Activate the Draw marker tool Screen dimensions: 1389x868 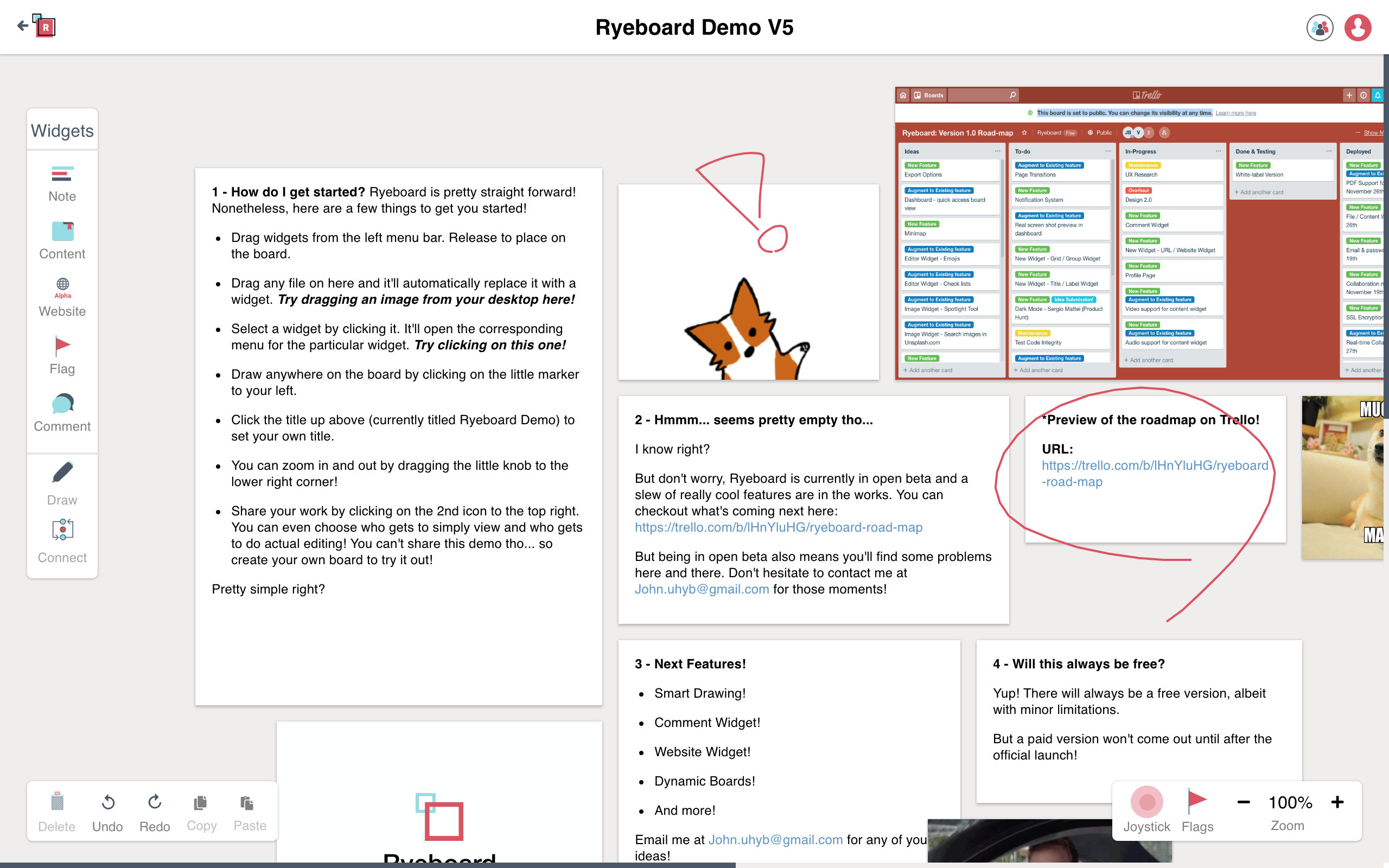tap(62, 484)
